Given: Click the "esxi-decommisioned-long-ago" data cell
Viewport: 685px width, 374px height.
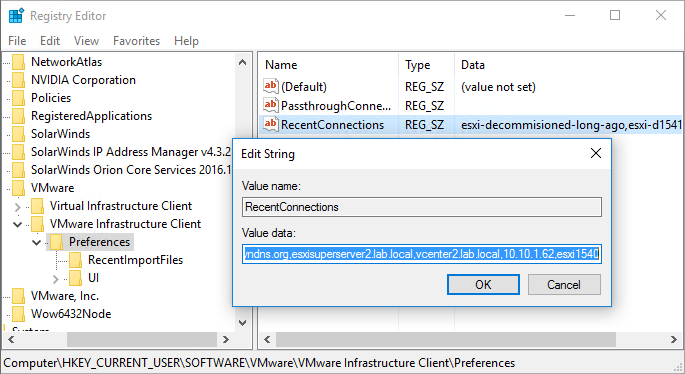Looking at the screenshot, I should [571, 125].
